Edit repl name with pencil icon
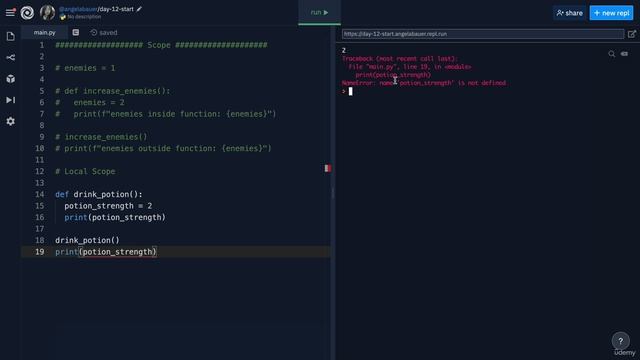The width and height of the screenshot is (640, 360). pos(139,9)
